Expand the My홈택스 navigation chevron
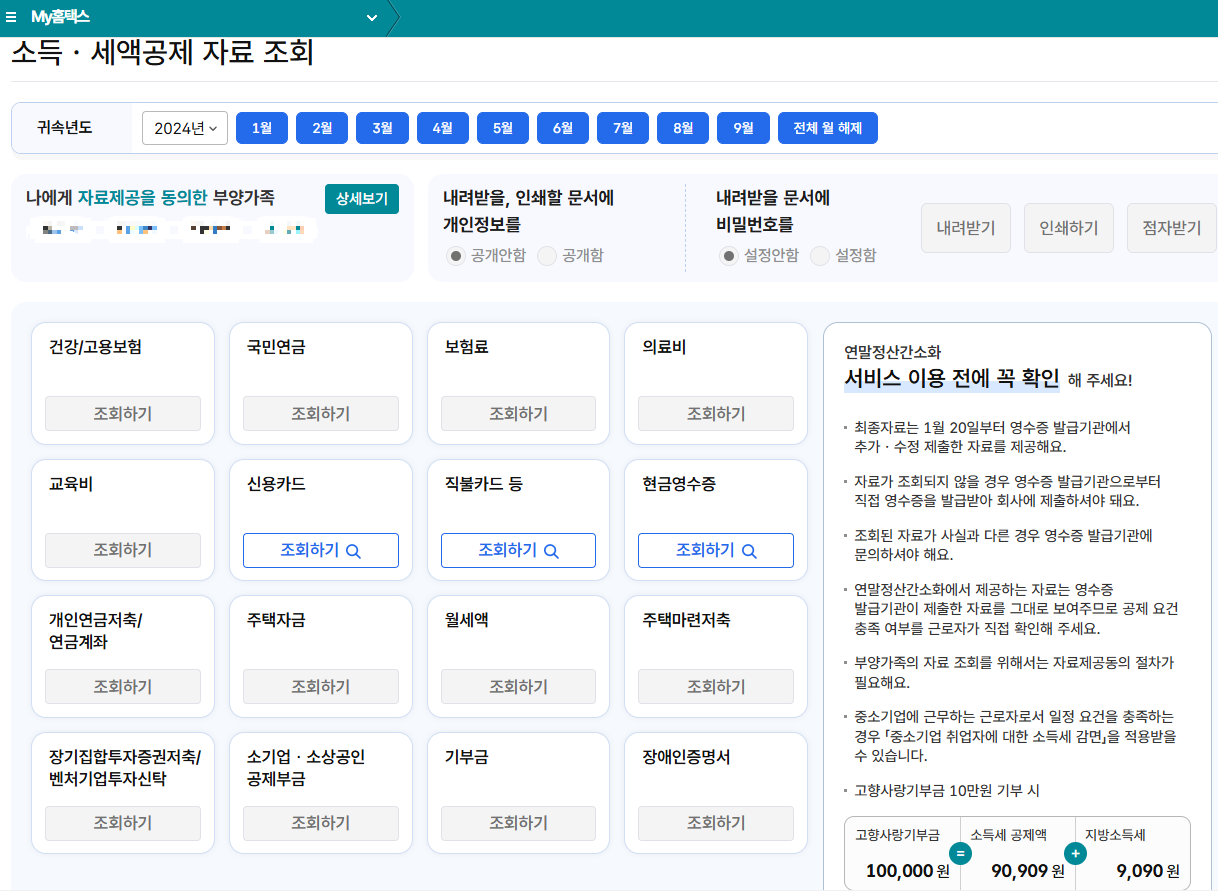Viewport: 1218px width, 891px height. (x=371, y=17)
